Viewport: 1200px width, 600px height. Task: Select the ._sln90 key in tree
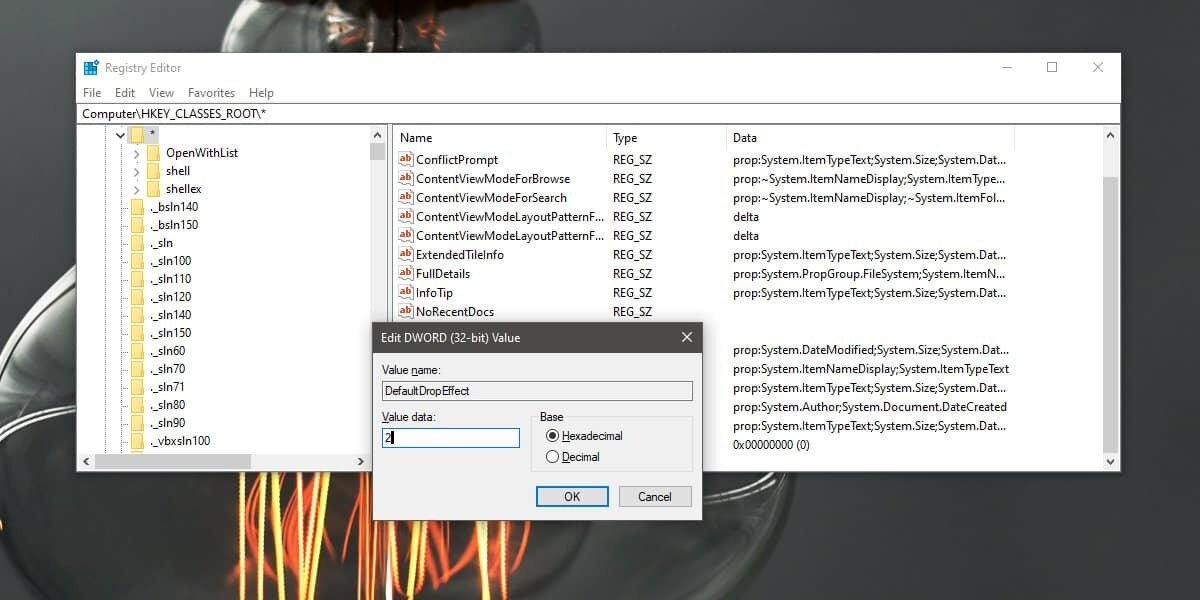click(169, 423)
